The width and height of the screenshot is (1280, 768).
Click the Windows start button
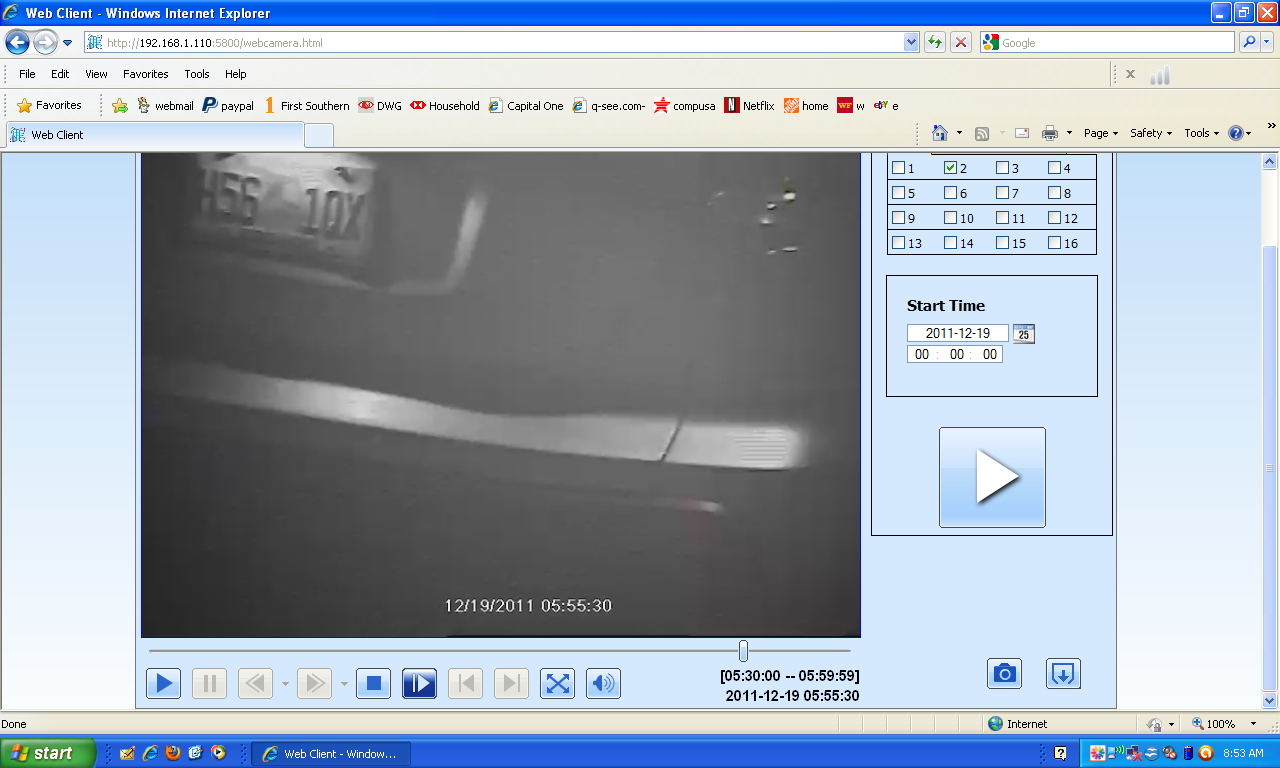point(48,753)
